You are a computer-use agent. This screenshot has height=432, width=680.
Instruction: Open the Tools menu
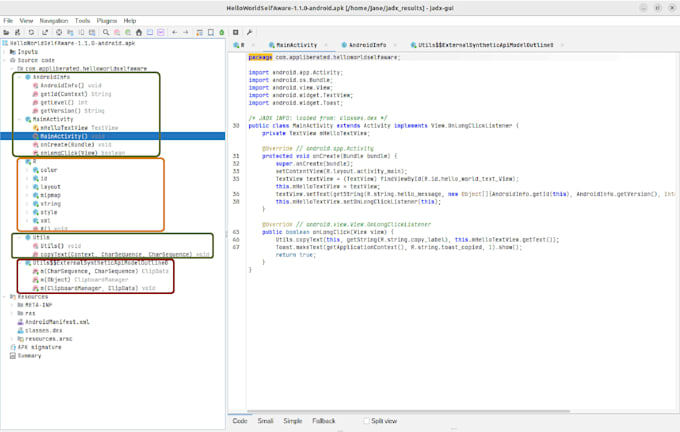click(82, 20)
